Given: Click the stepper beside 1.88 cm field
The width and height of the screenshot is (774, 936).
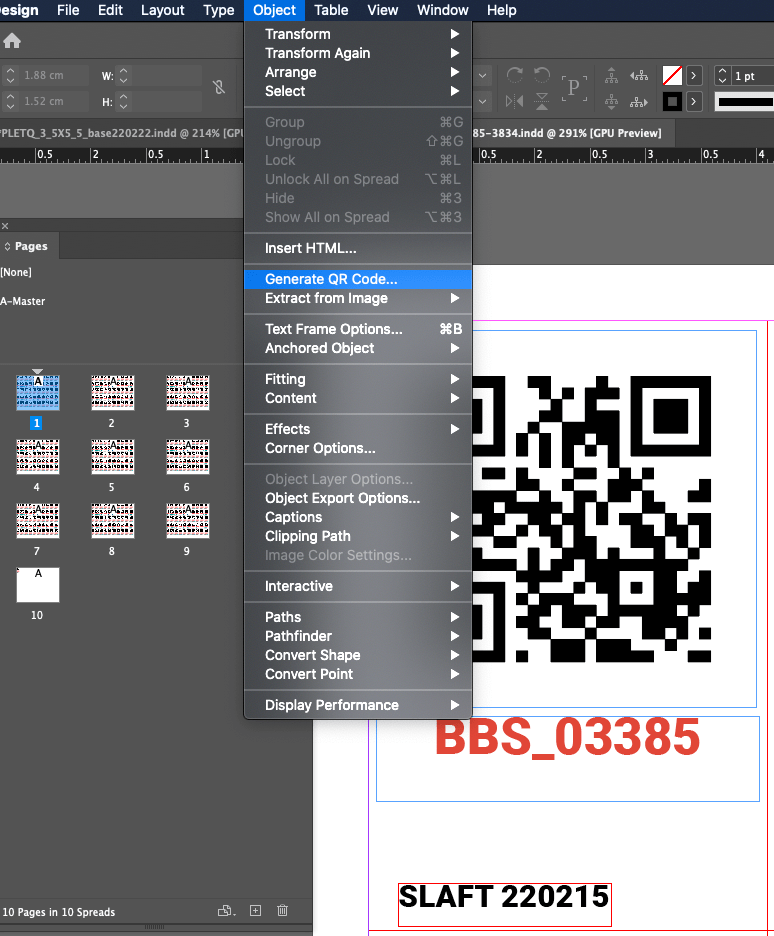Looking at the screenshot, I should coord(10,75).
